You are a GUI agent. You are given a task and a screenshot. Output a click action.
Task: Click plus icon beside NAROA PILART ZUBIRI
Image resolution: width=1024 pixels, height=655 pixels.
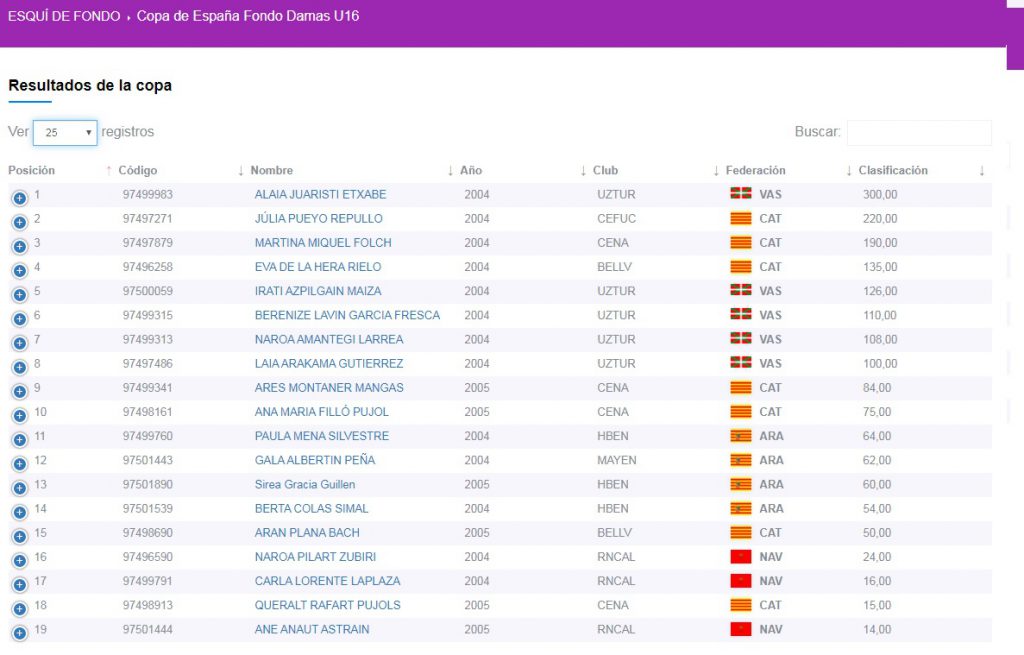click(20, 560)
